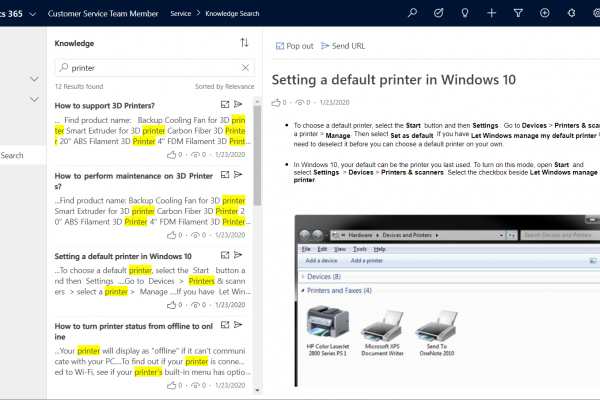
Task: Click the Pop out button above the article
Action: pos(294,46)
